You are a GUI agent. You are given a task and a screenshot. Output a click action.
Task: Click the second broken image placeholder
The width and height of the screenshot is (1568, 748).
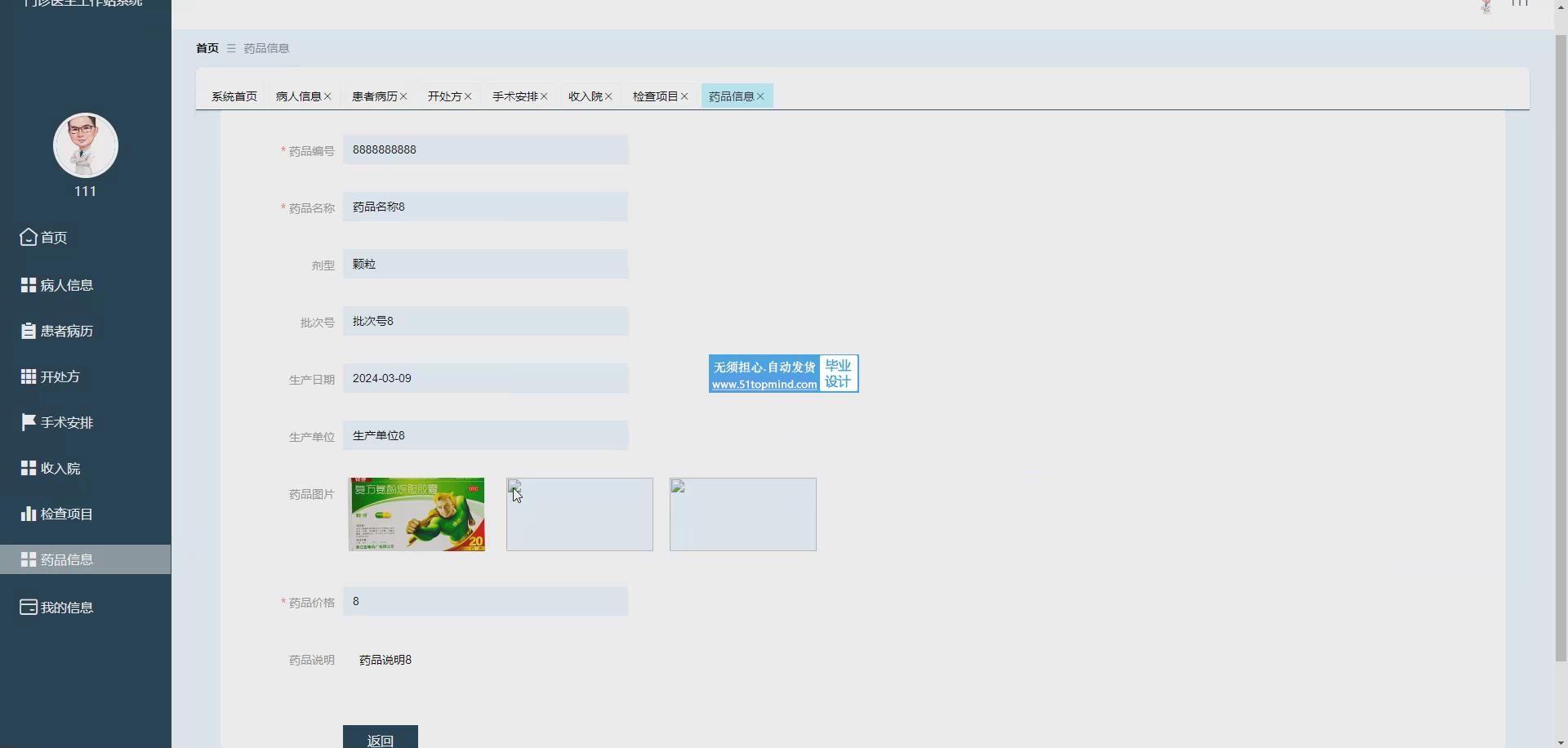pos(580,514)
